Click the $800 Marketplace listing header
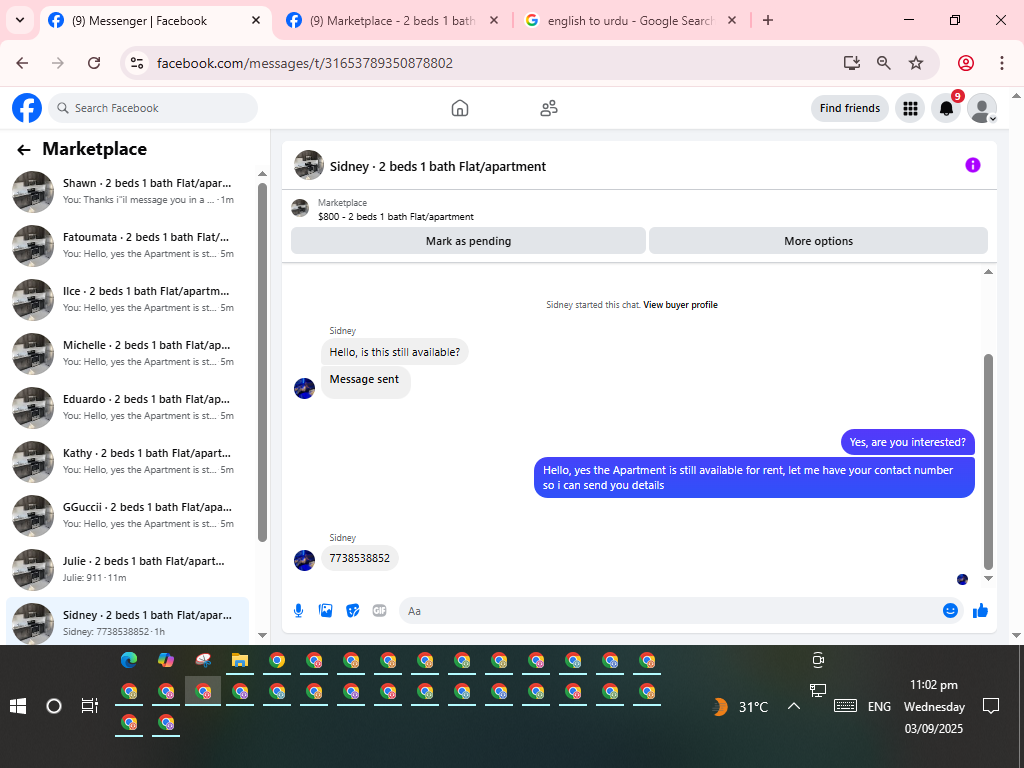This screenshot has height=768, width=1024. point(395,210)
